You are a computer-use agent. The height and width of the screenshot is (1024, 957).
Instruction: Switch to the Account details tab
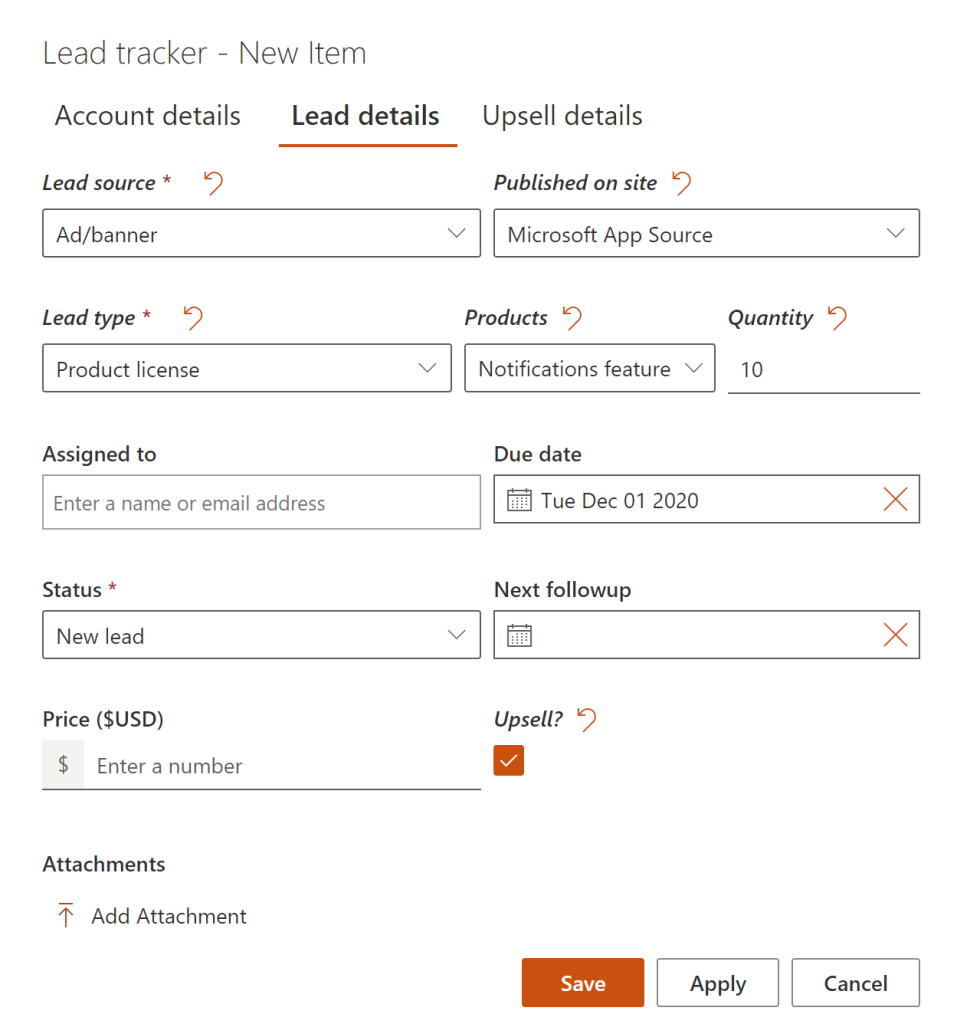(148, 116)
